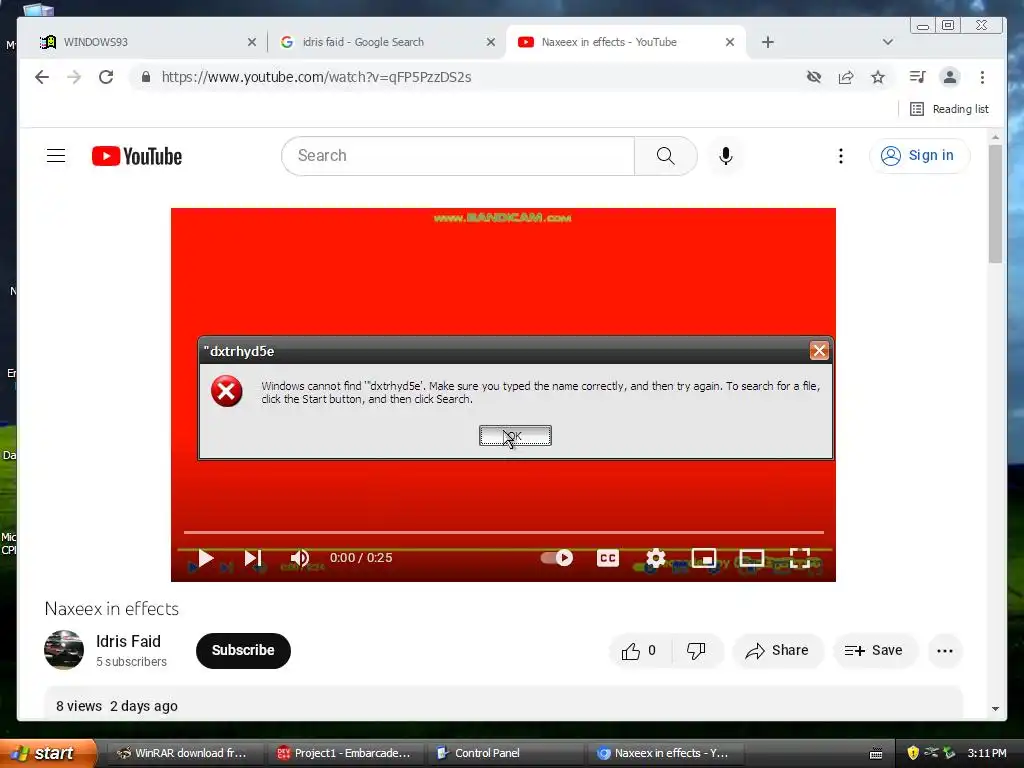Search by voice with microphone icon
1024x768 pixels.
tap(726, 155)
